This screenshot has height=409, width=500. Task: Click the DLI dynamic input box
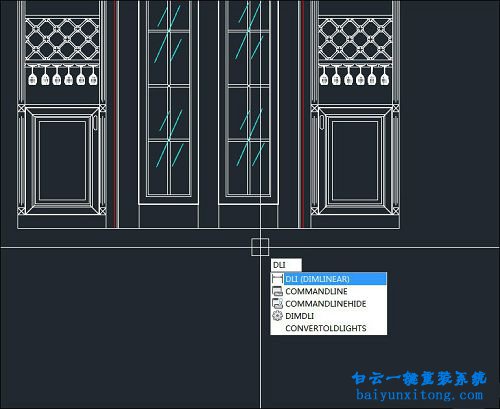[x=286, y=265]
